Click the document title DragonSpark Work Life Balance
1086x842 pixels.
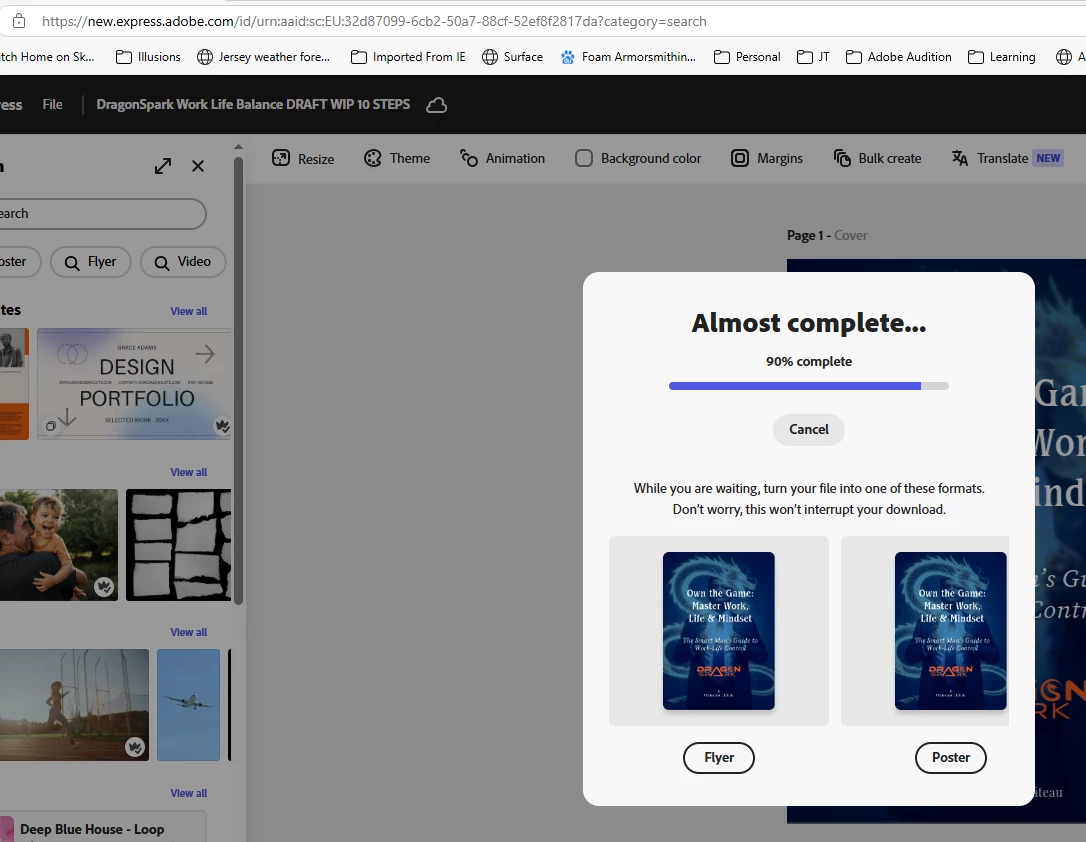pyautogui.click(x=253, y=105)
